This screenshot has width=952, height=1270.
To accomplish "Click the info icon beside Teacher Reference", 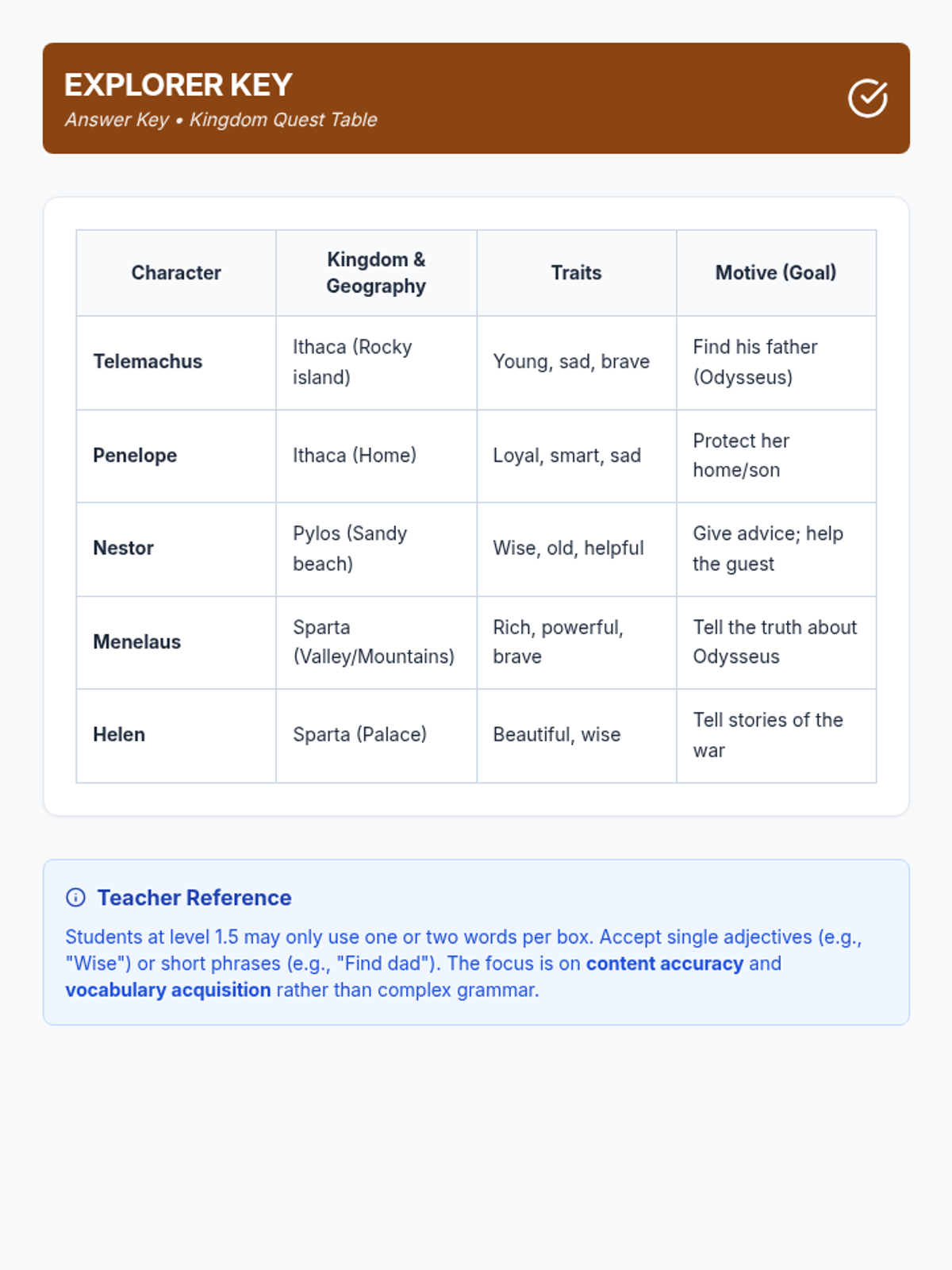I will pyautogui.click(x=75, y=898).
